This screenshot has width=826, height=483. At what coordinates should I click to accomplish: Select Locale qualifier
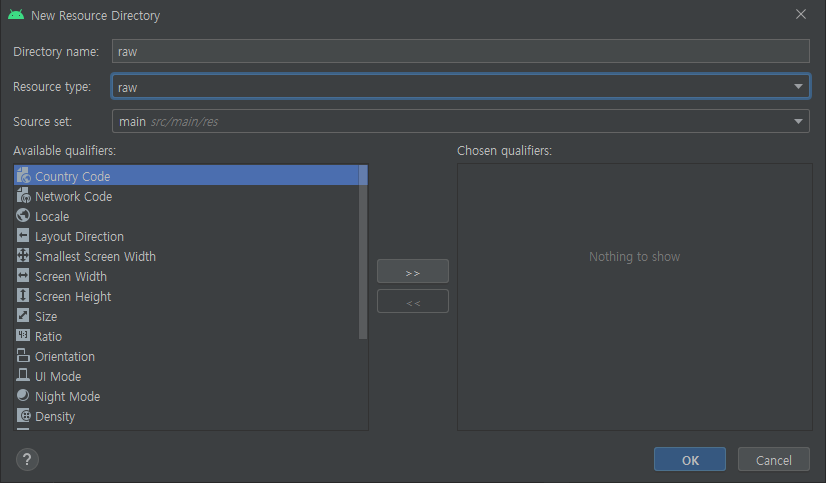coord(186,215)
